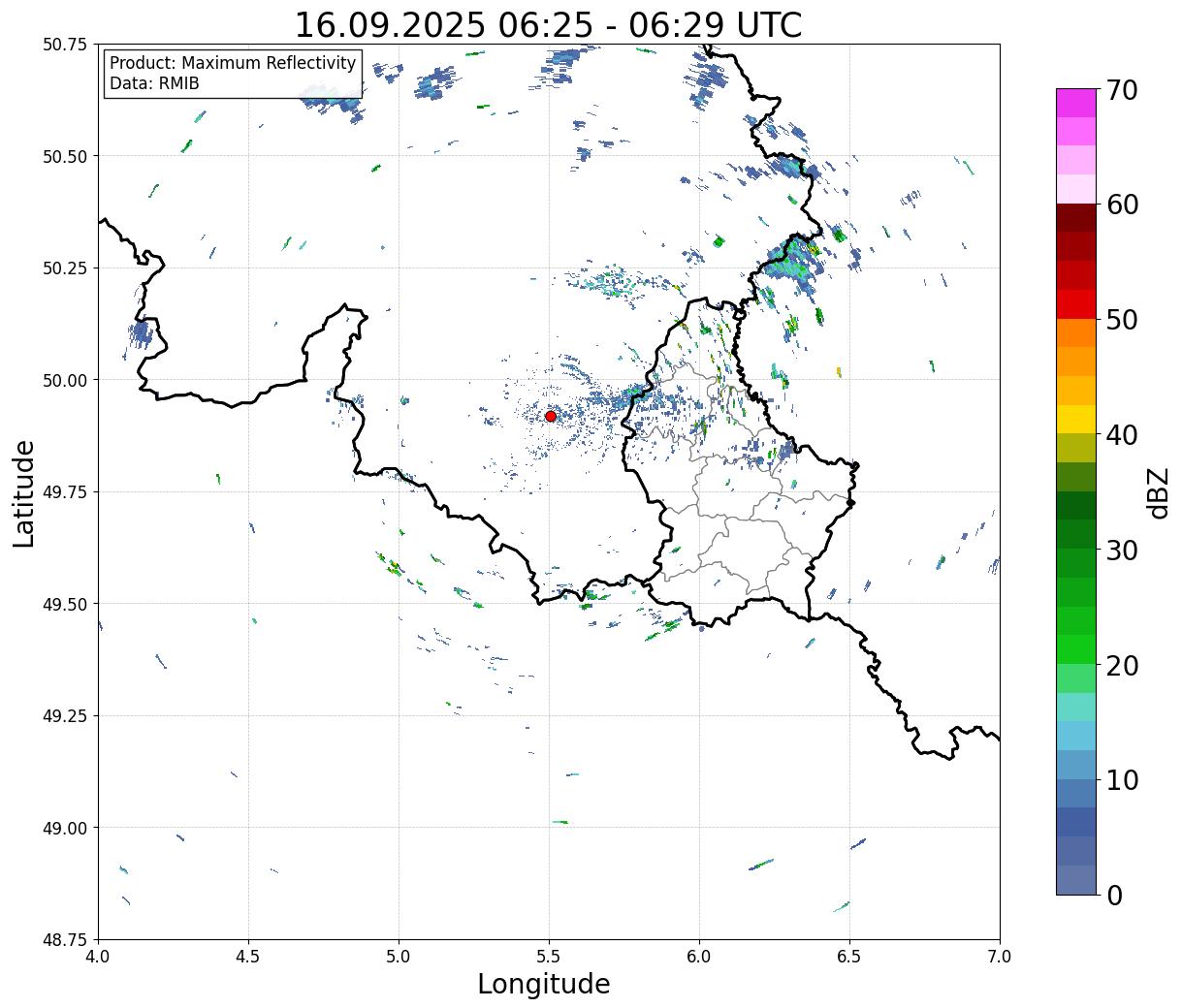Click 'Product: Maximum Reflectivity' legend text
The image size is (1182, 1008).
233,63
